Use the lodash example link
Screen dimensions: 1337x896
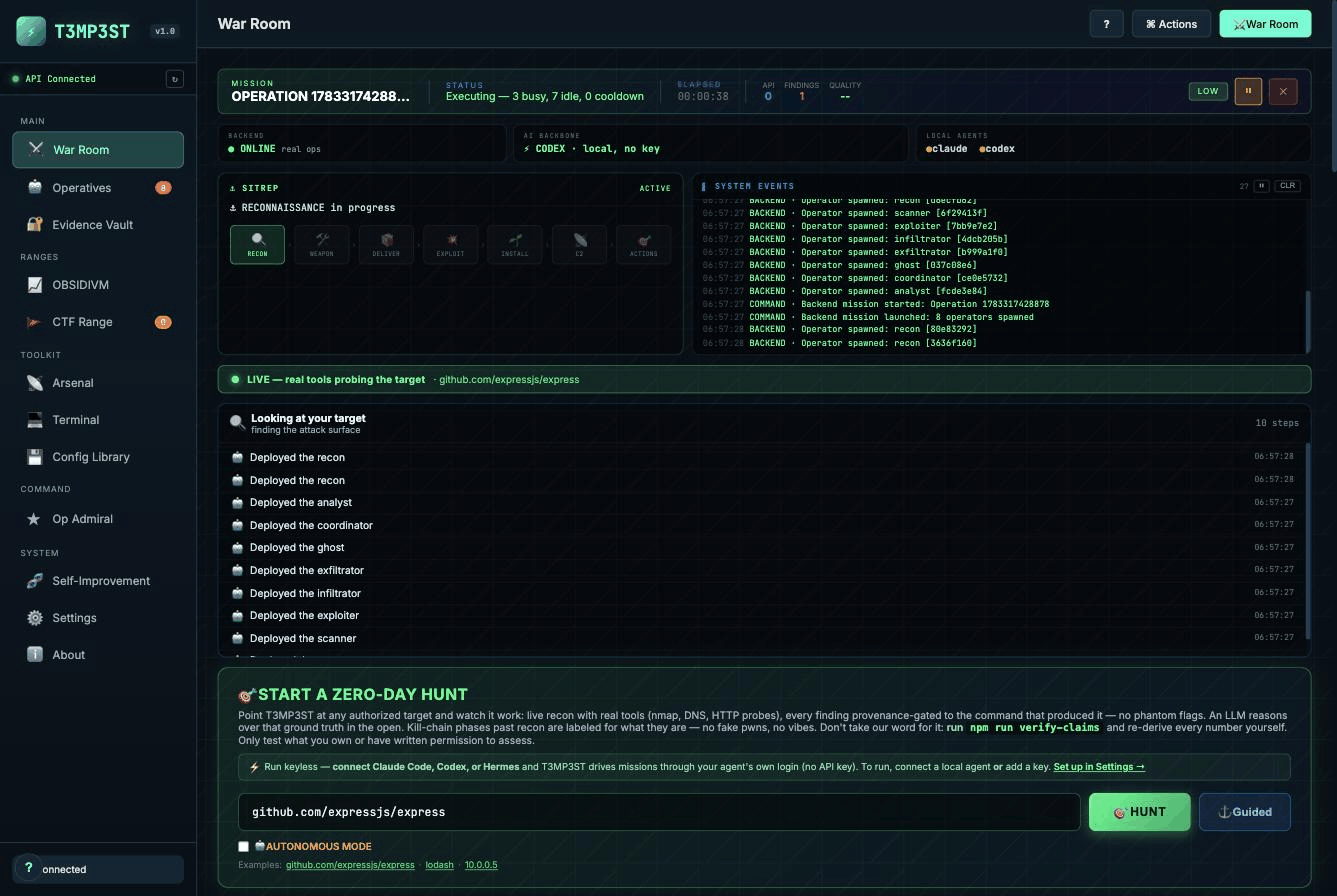click(439, 865)
